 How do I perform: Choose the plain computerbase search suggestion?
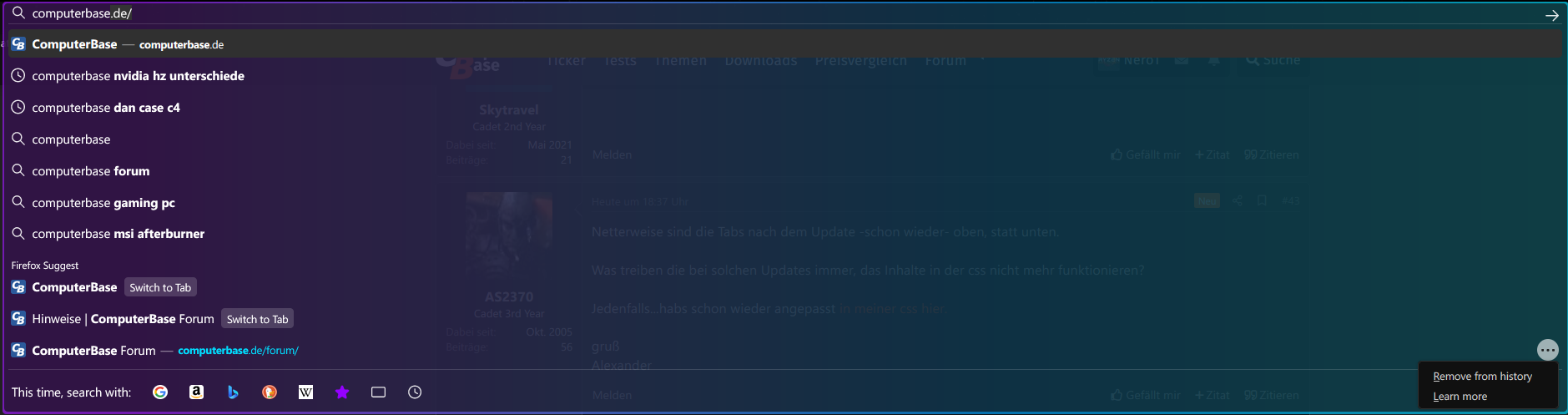784,139
